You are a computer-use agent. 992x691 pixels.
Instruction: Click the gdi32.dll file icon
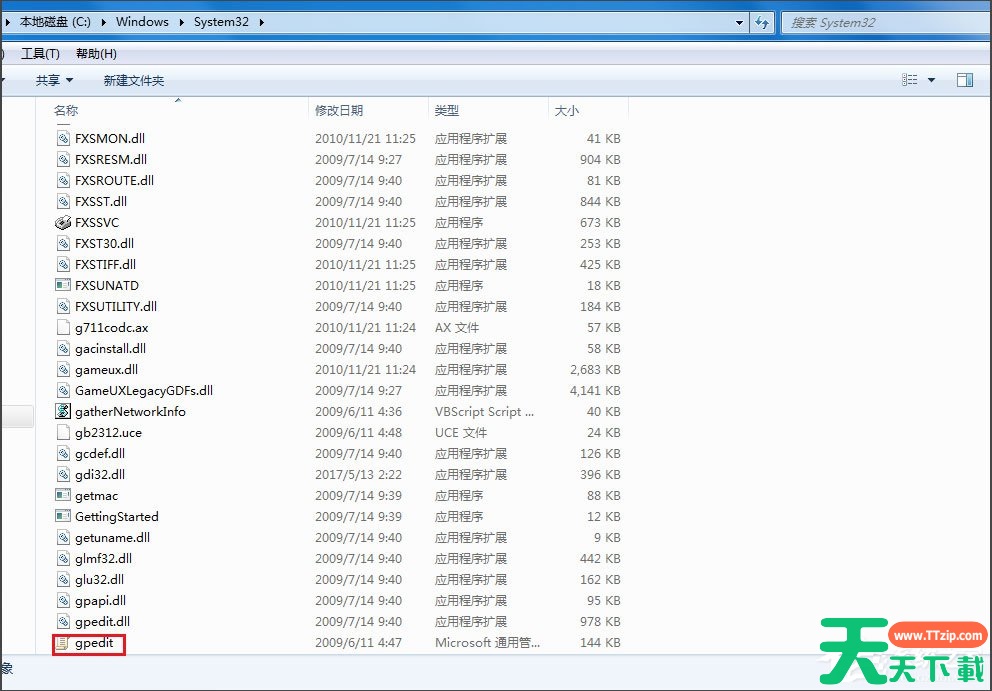62,474
